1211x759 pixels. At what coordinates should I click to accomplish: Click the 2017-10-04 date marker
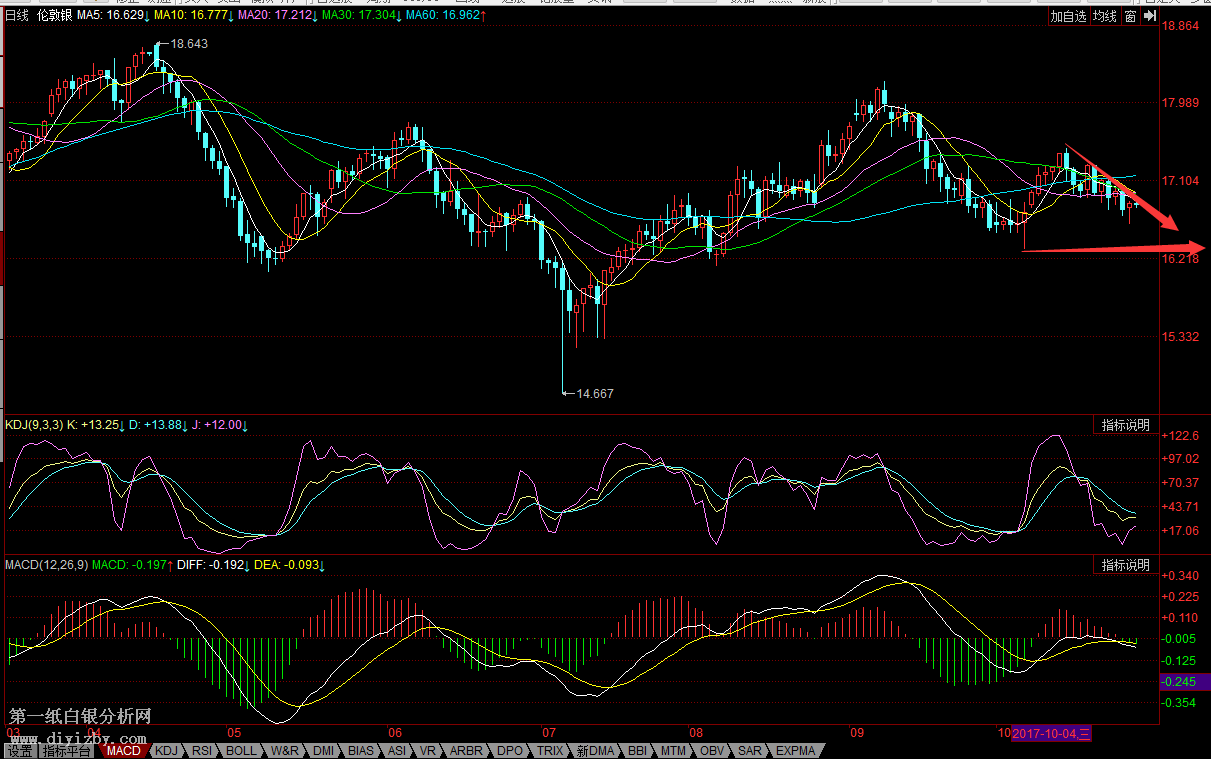click(1051, 733)
